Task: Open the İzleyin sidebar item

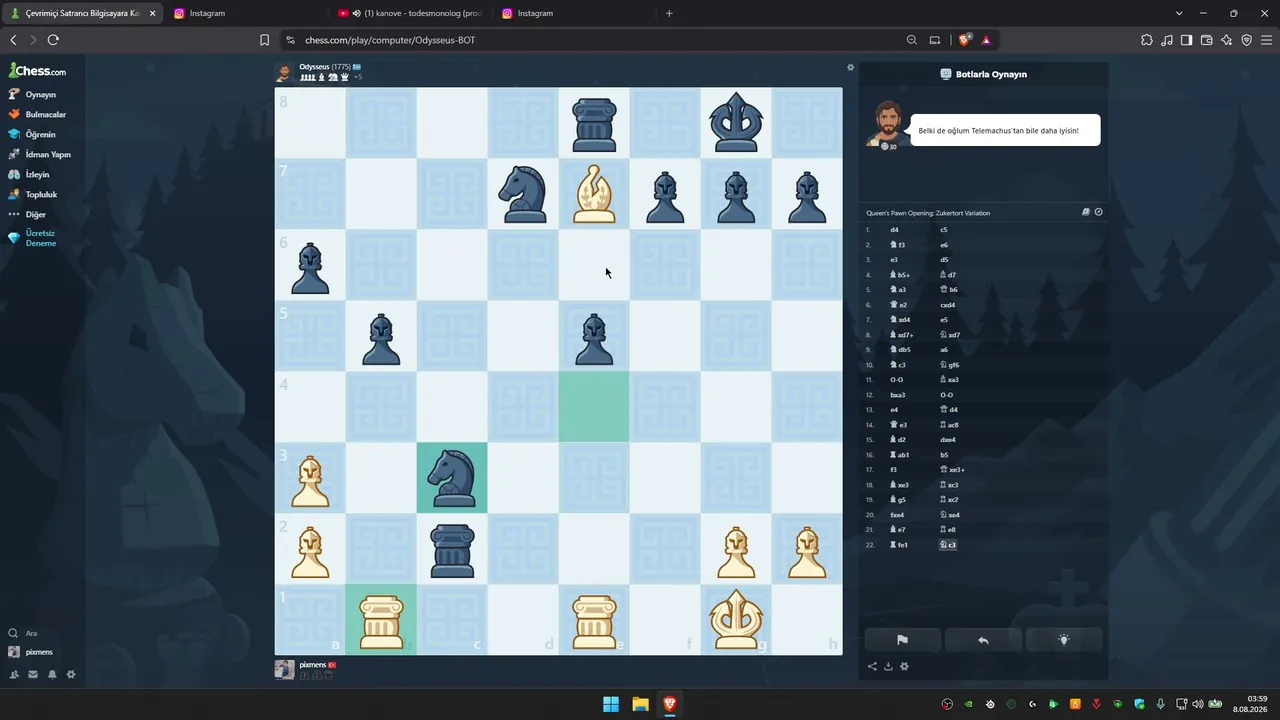Action: click(29, 174)
